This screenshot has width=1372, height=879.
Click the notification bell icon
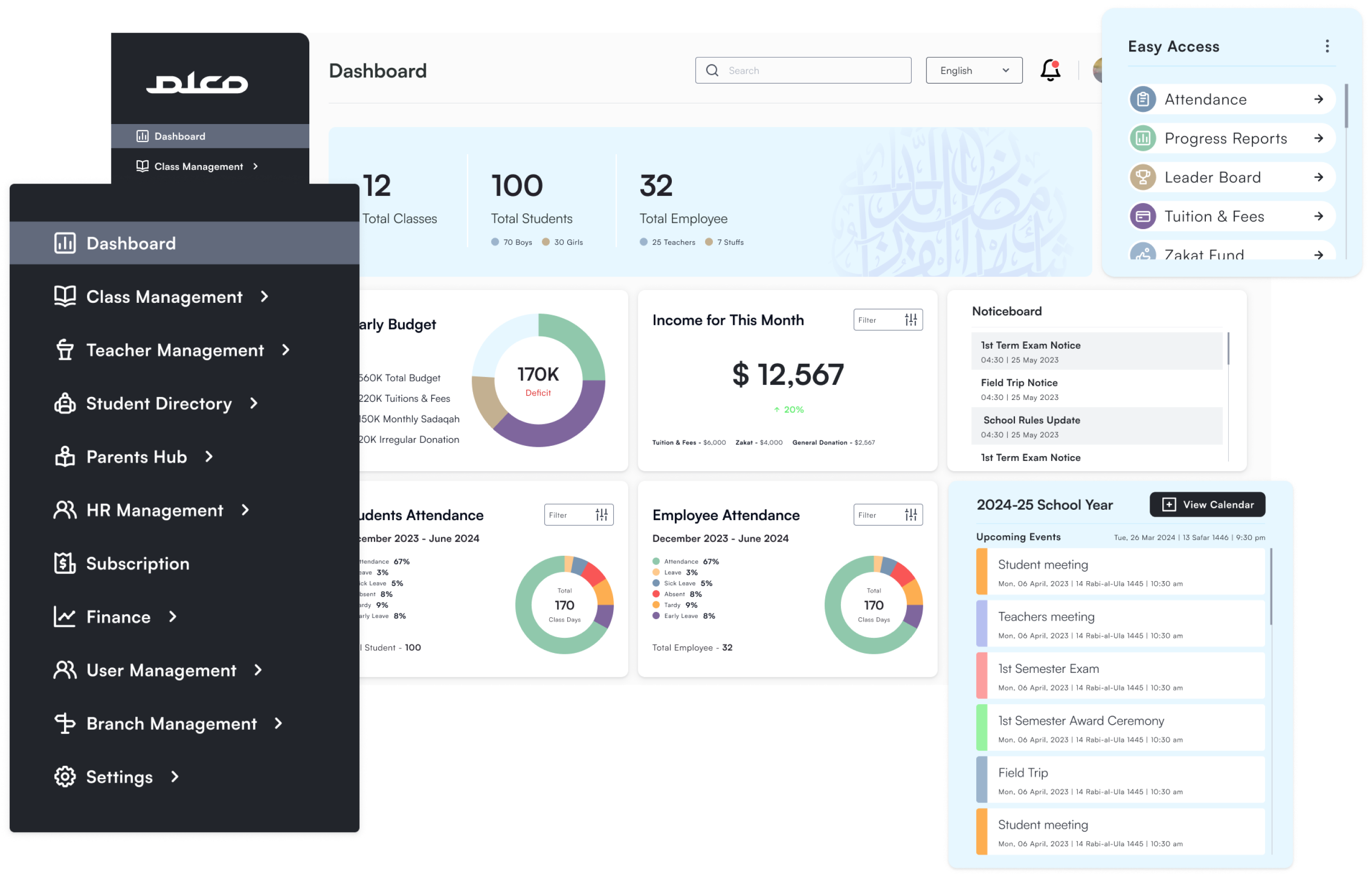pos(1050,71)
